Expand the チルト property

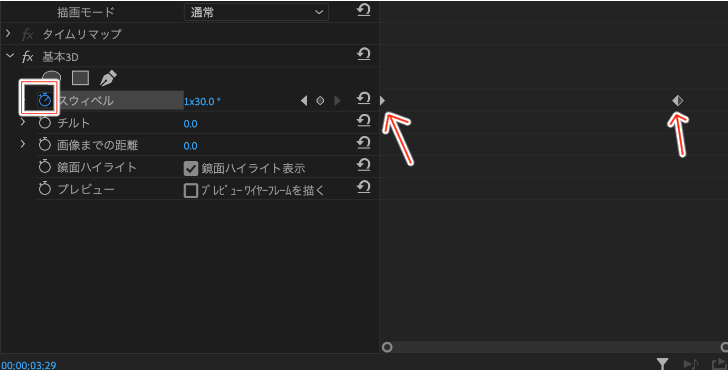pos(23,122)
